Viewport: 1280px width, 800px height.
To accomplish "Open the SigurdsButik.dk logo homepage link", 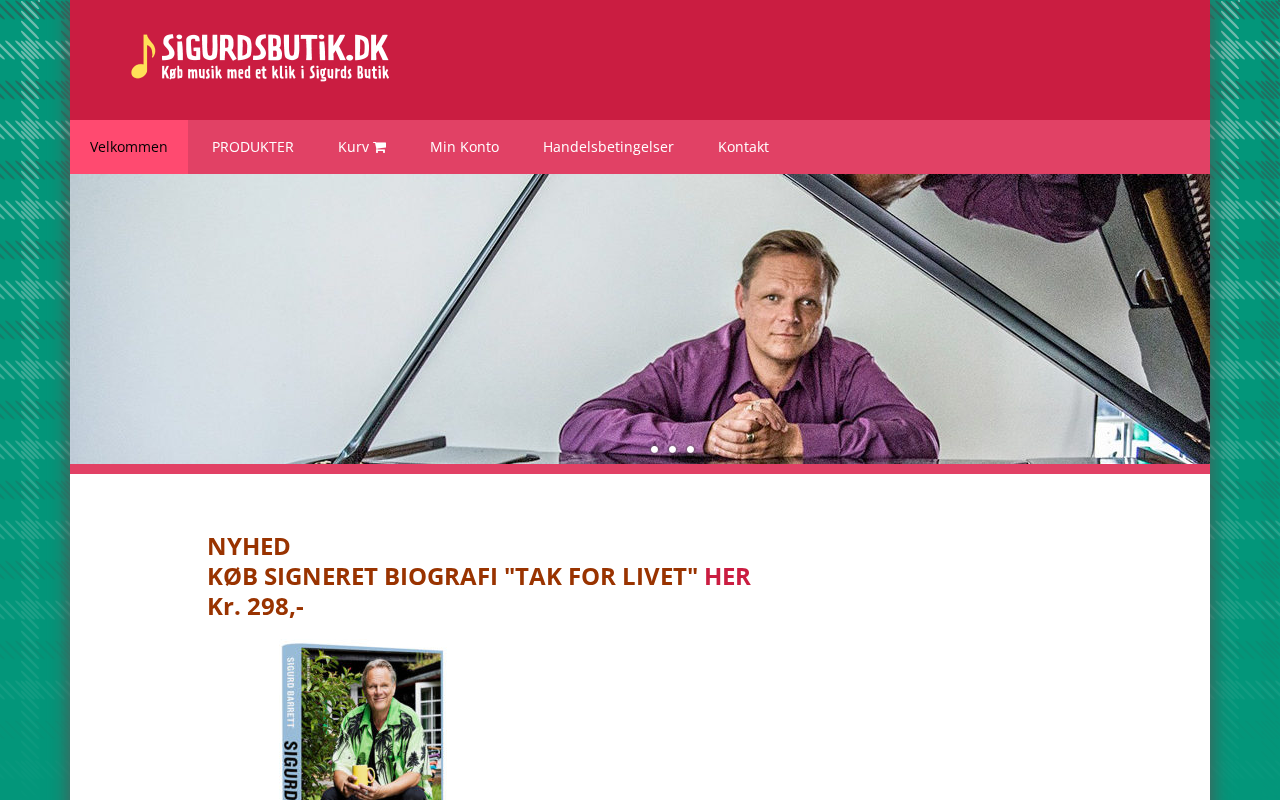I will pyautogui.click(x=260, y=57).
